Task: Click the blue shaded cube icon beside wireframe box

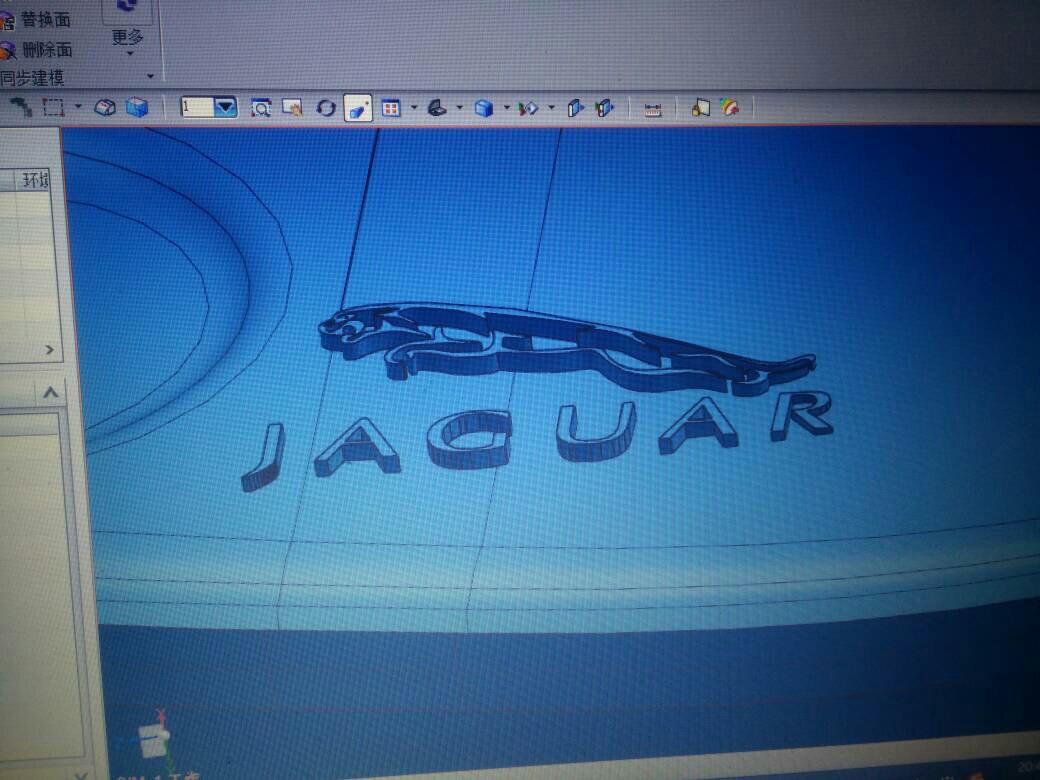Action: coord(137,107)
